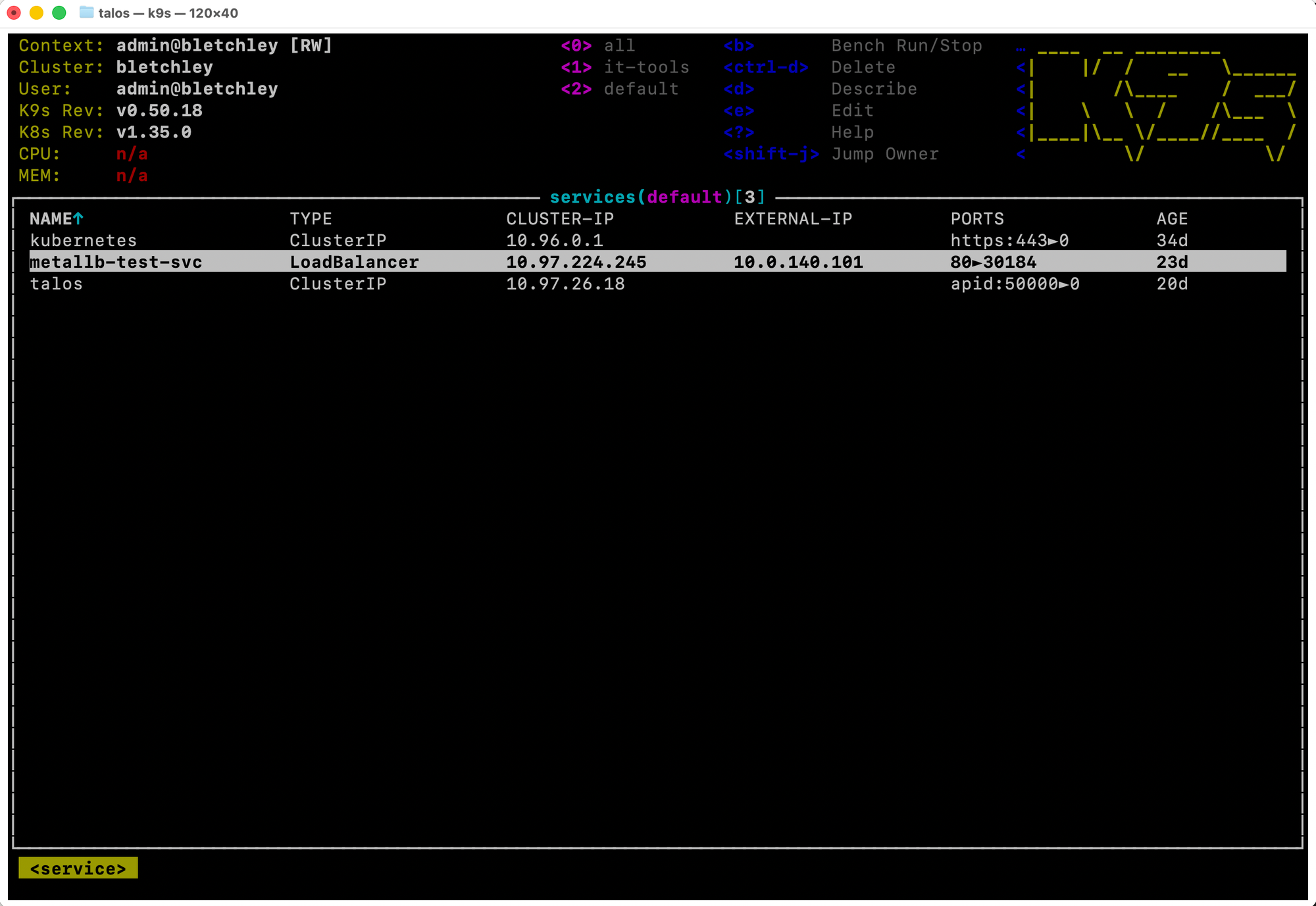The width and height of the screenshot is (1316, 906).
Task: Click the <shift-j> key label
Action: coord(771,154)
